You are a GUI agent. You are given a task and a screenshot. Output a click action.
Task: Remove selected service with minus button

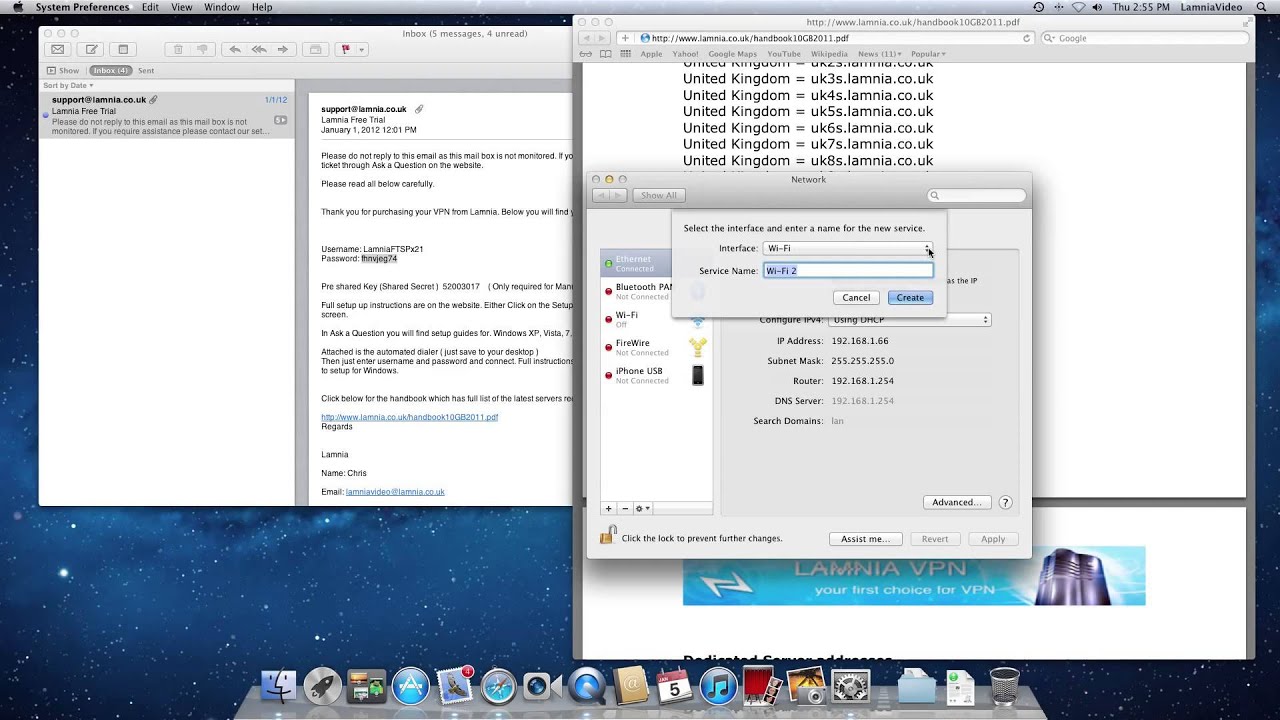point(625,509)
